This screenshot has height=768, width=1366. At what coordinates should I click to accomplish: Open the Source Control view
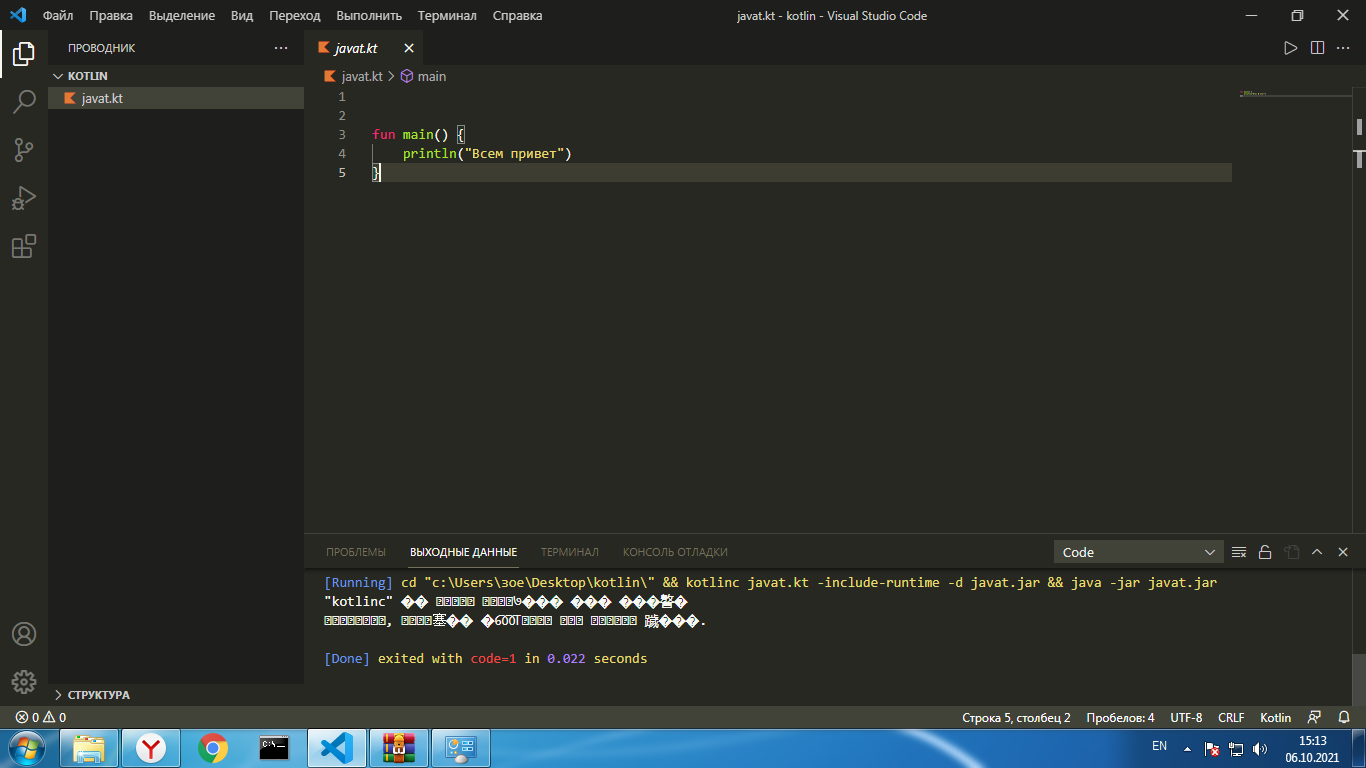24,150
